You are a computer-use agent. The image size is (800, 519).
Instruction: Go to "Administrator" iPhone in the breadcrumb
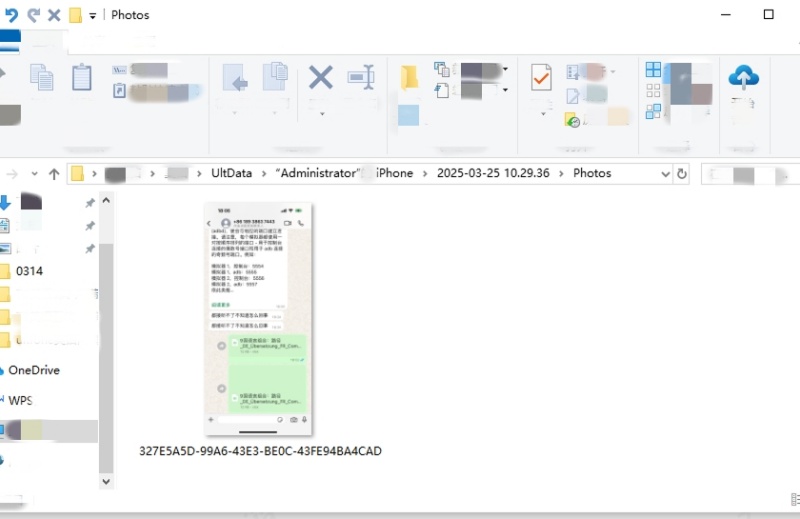tap(344, 173)
